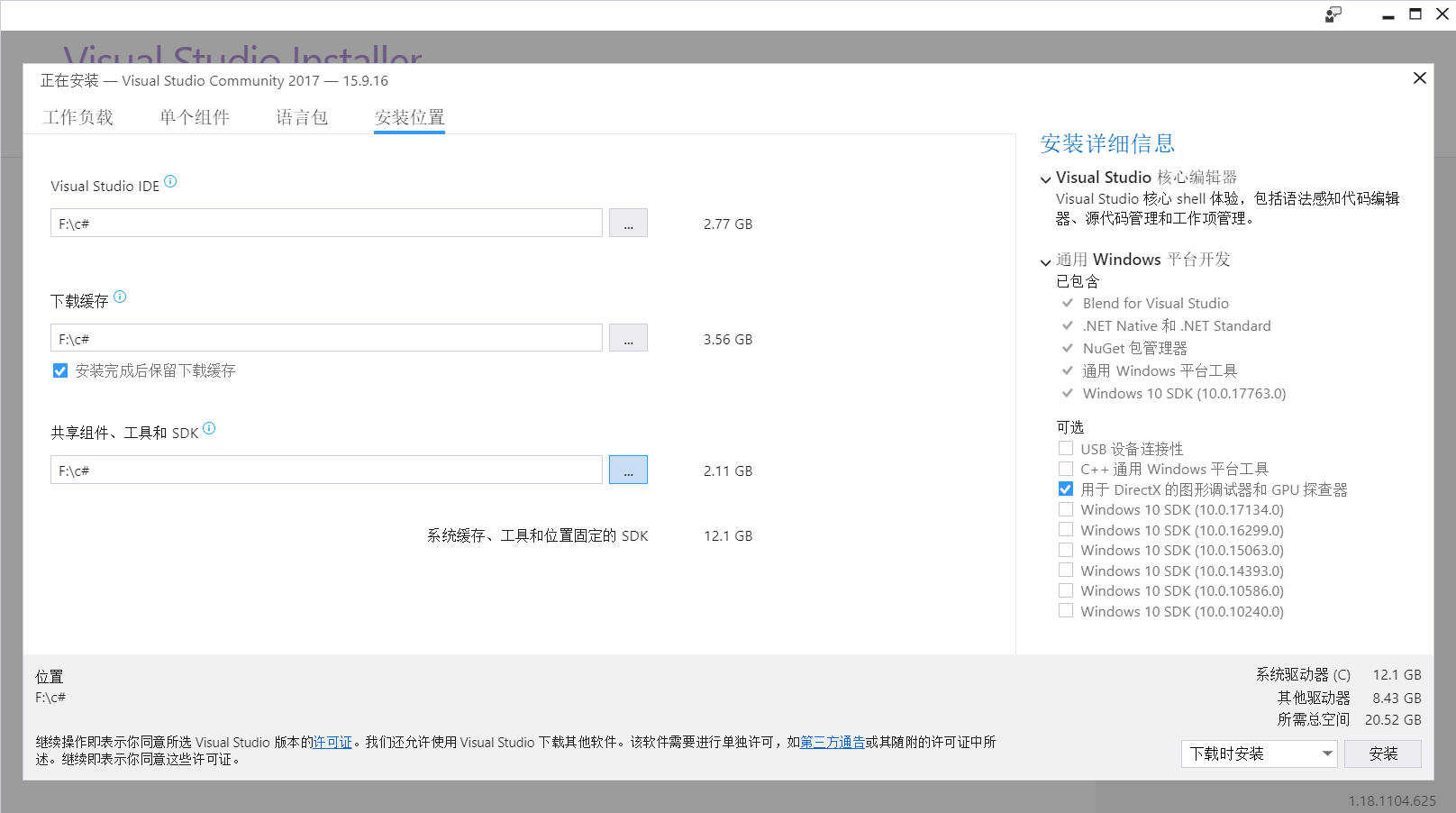Click Windows 10 SDK (10.0.17763.0) item

click(x=1184, y=394)
